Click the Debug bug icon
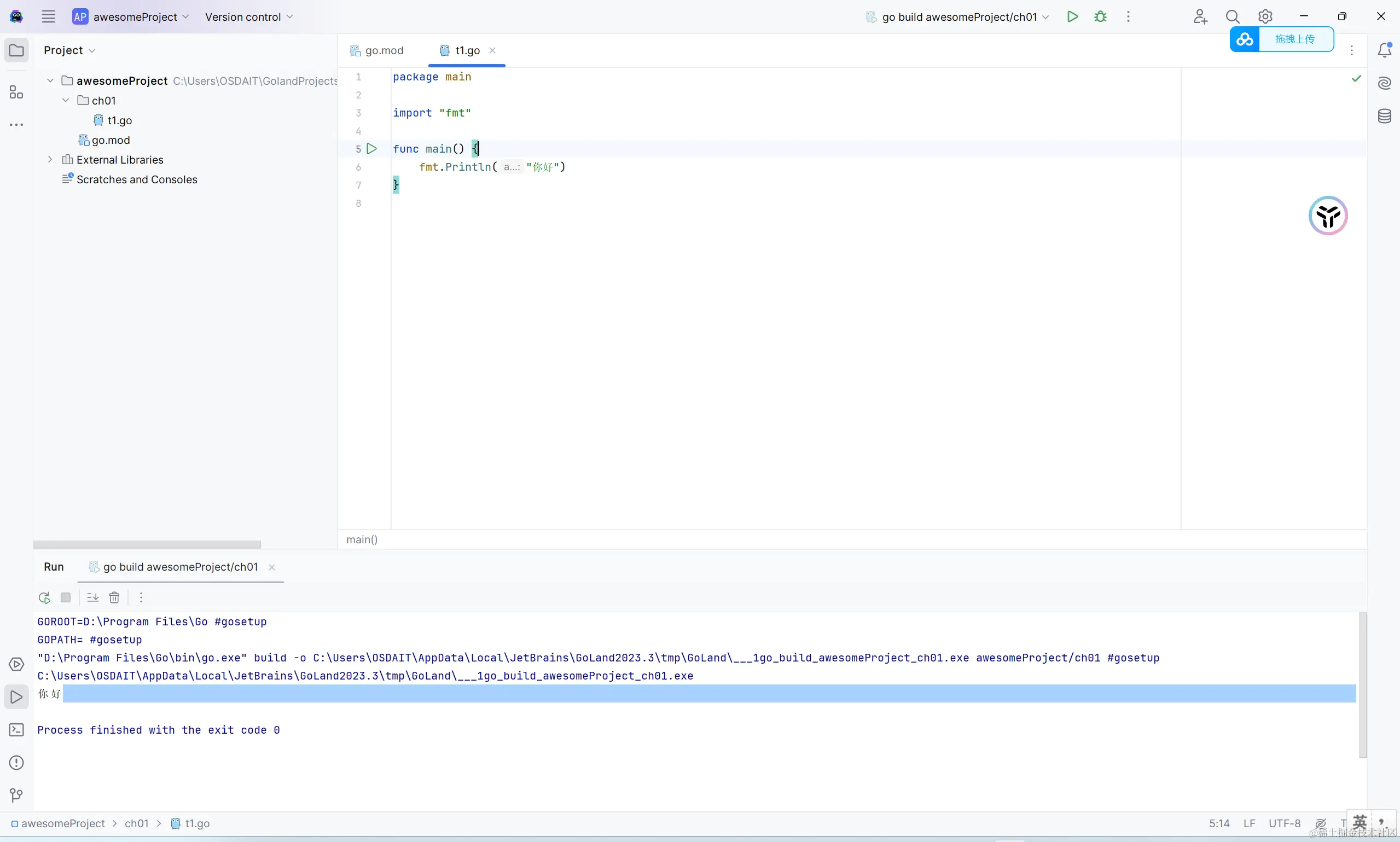Image resolution: width=1400 pixels, height=842 pixels. [1101, 16]
